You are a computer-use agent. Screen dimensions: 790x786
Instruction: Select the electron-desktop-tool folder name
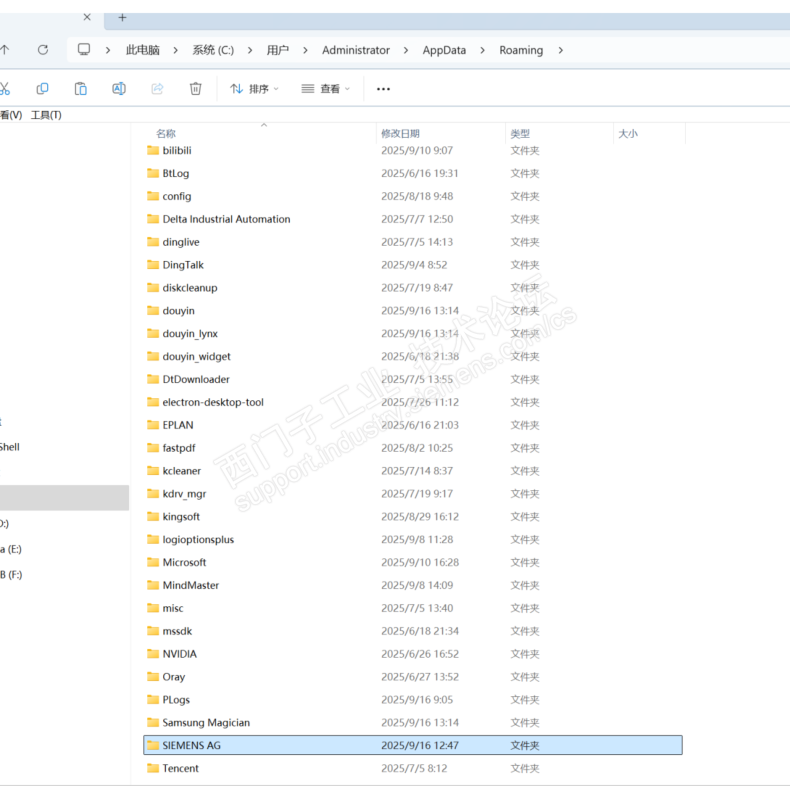coord(213,403)
